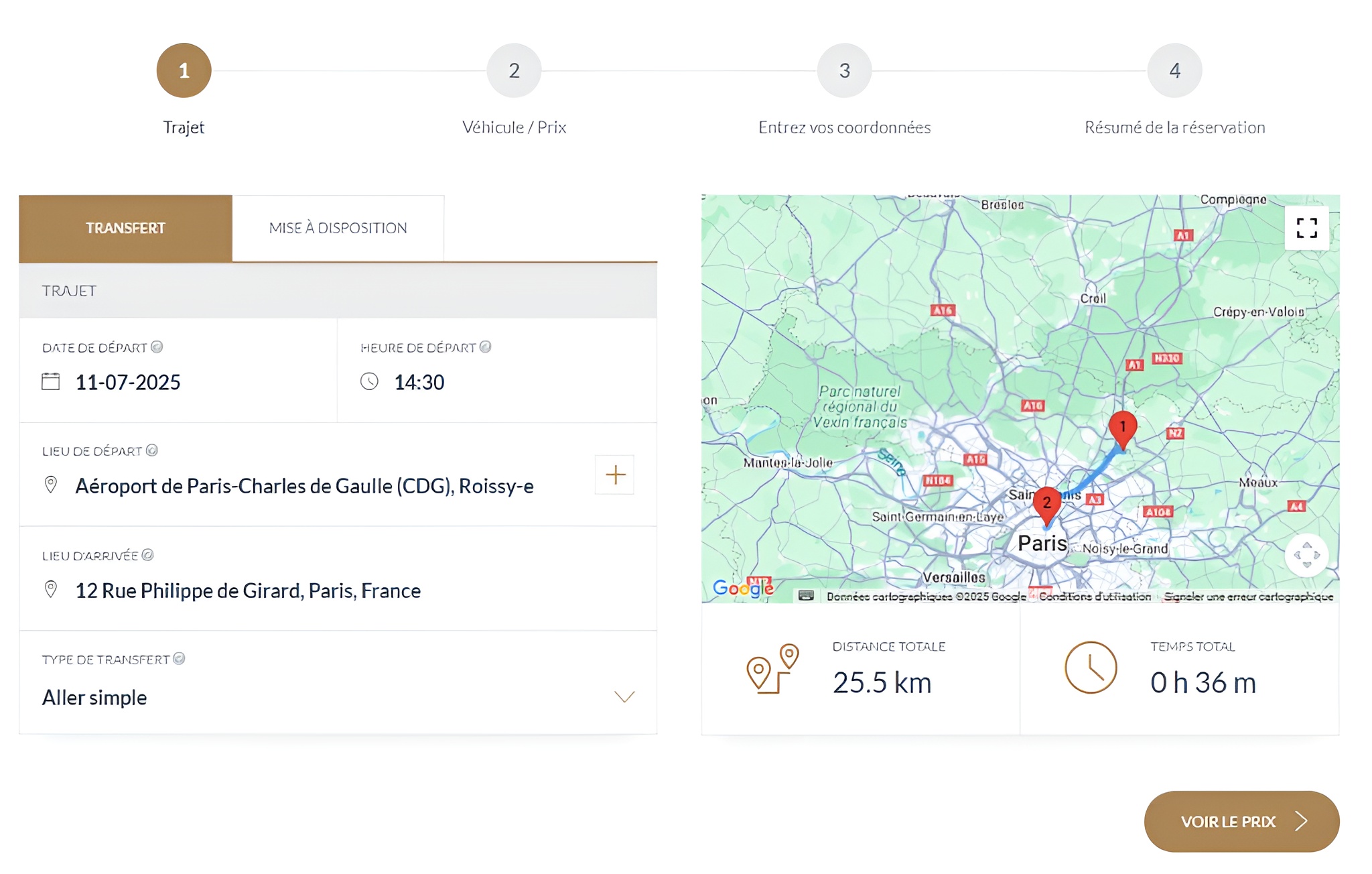Expand the Type de transfert dropdown chevron

pyautogui.click(x=624, y=697)
